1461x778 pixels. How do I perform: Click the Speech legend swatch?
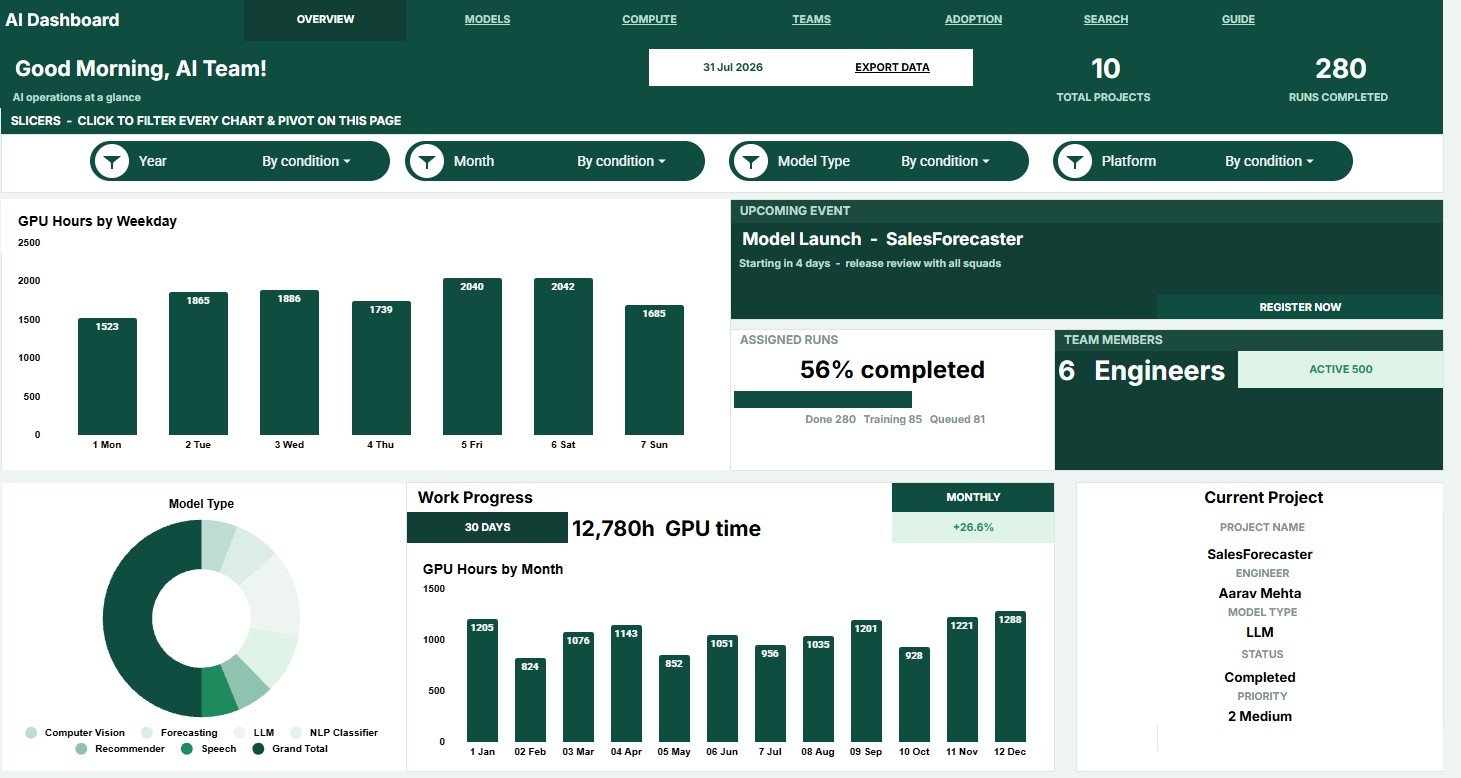[187, 748]
